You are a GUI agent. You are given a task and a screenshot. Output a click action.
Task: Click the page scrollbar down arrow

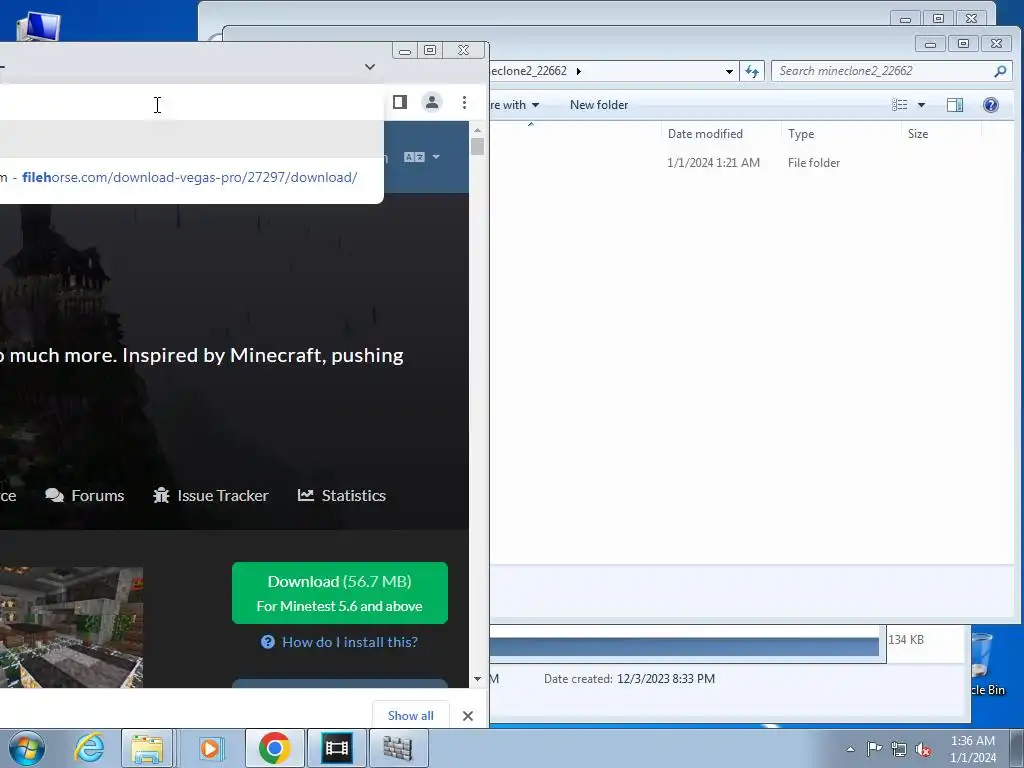click(x=477, y=679)
